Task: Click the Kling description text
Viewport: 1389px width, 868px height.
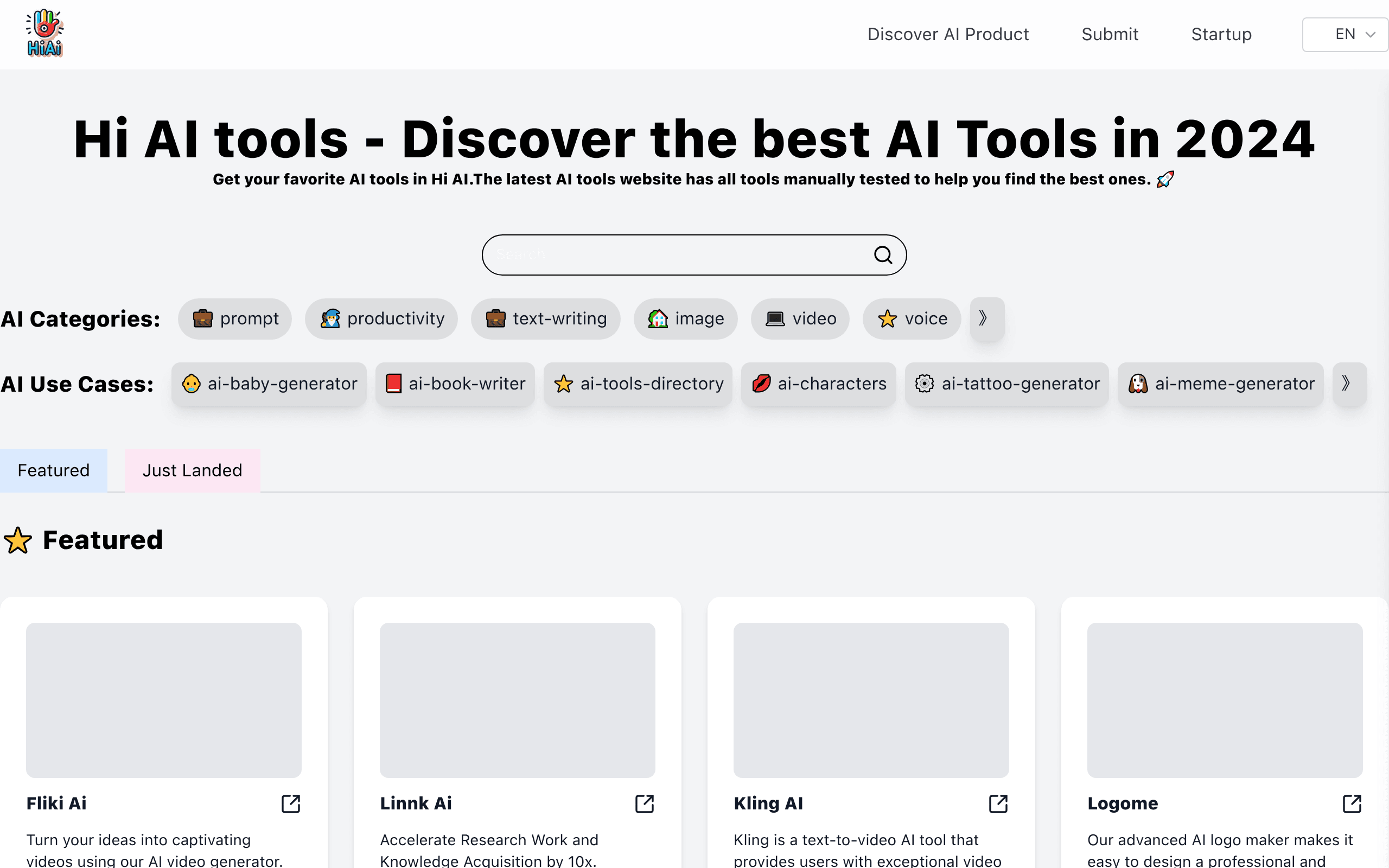Action: click(867, 850)
